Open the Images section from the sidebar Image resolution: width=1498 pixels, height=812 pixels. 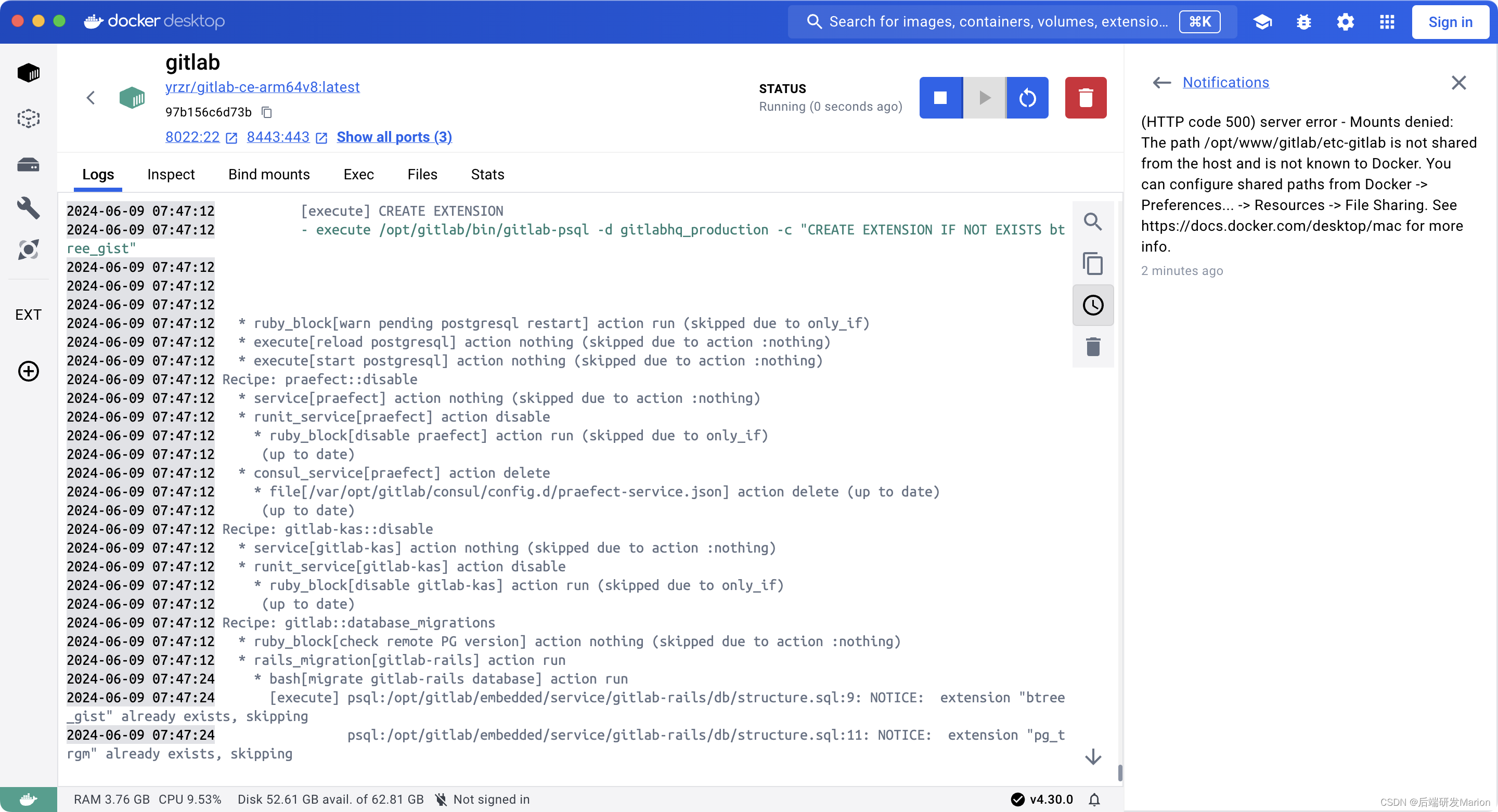point(28,119)
